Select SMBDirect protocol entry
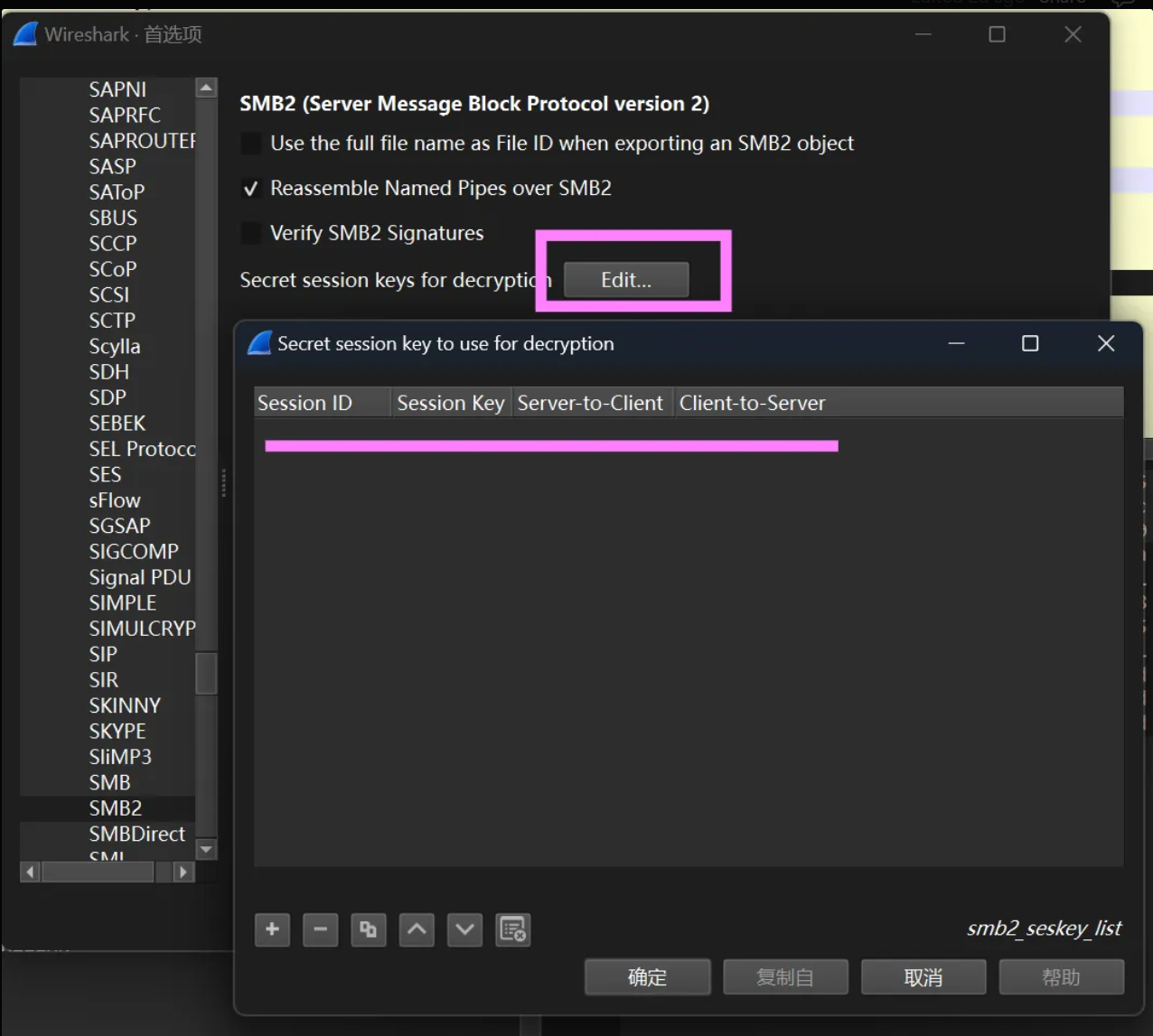 click(x=137, y=834)
